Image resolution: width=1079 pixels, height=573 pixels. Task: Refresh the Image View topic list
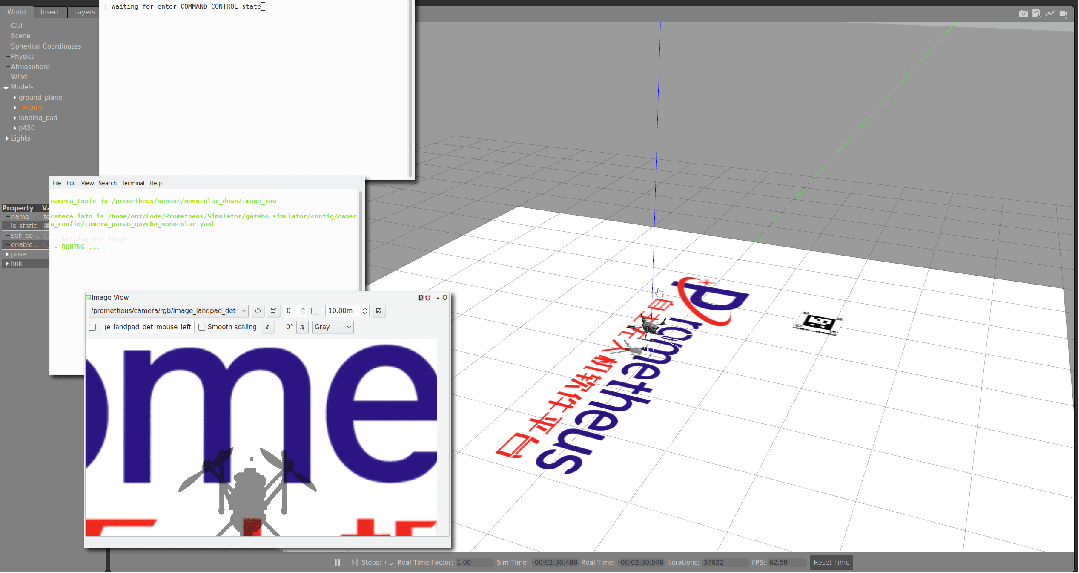tap(258, 311)
